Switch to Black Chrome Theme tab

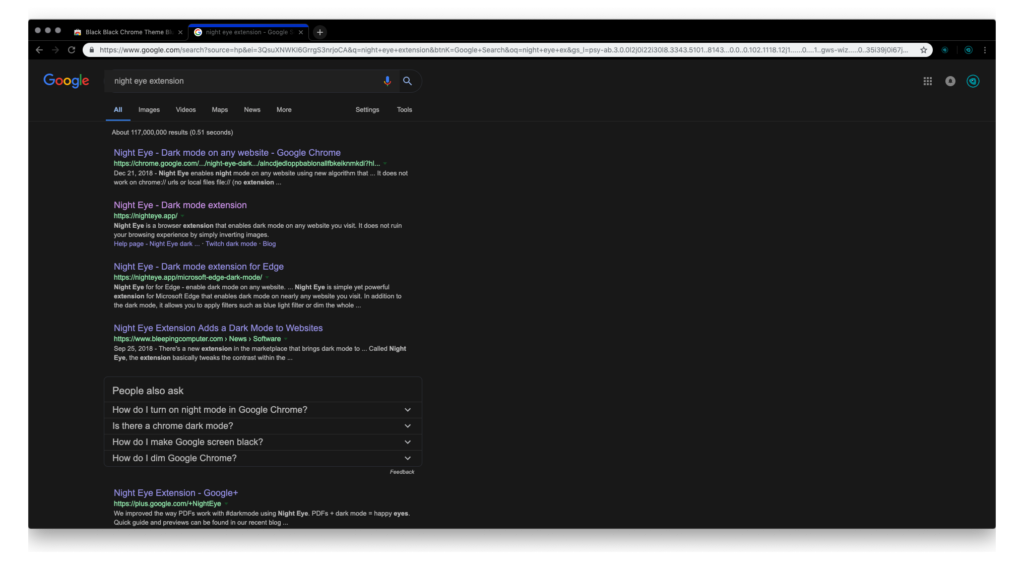[x=128, y=32]
